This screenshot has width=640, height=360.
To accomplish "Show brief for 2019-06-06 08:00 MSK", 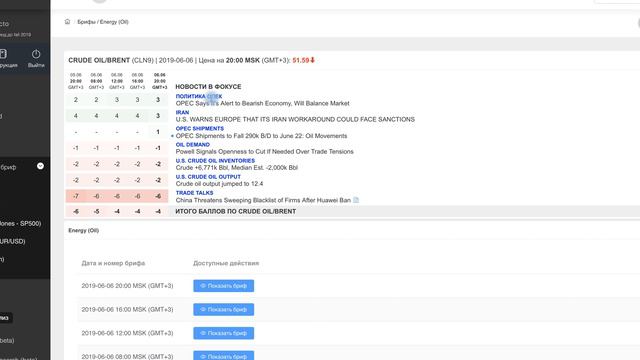I will pos(224,356).
